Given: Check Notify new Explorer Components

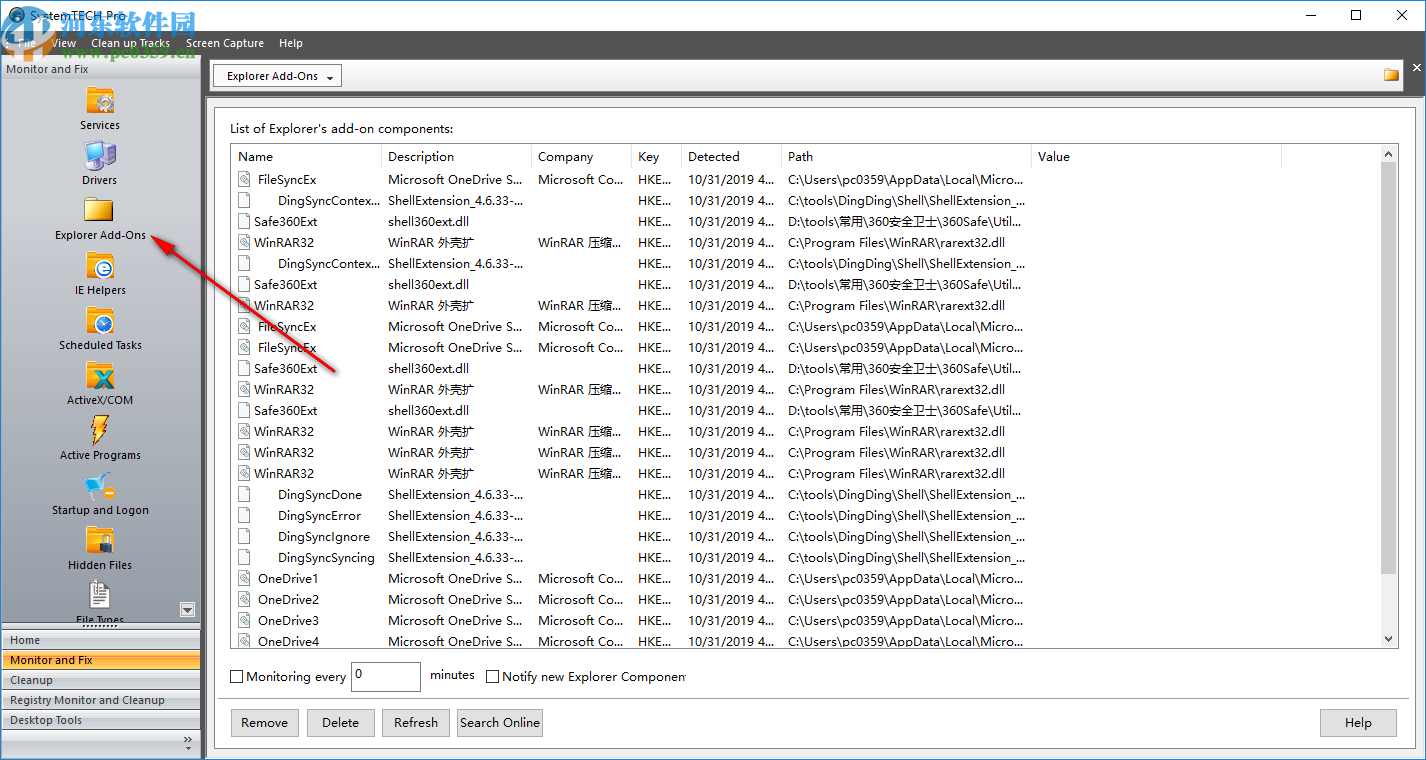Looking at the screenshot, I should pos(492,676).
